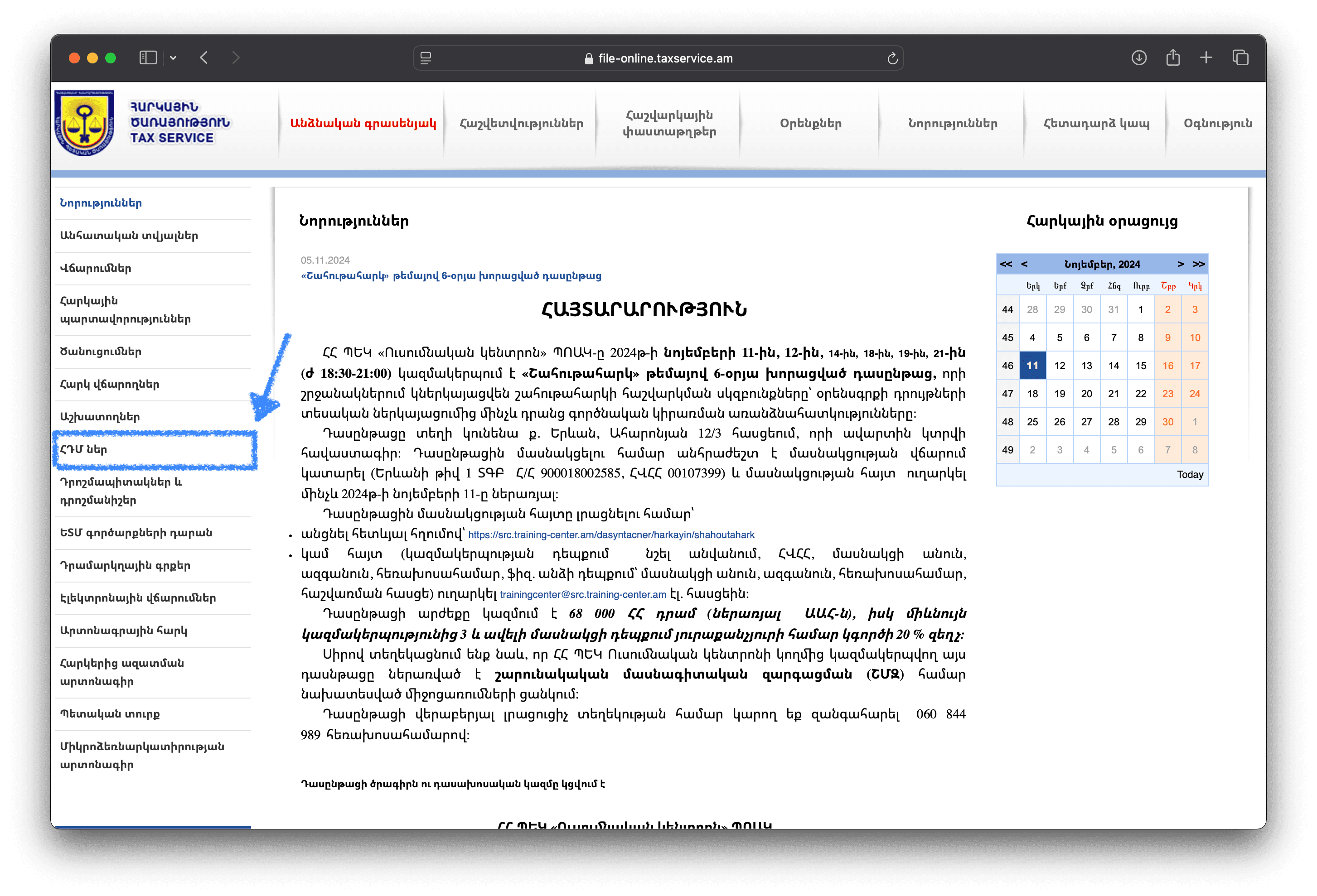Select date 15 in the calendar
Screen dimensions: 1317x896
[x=1141, y=366]
